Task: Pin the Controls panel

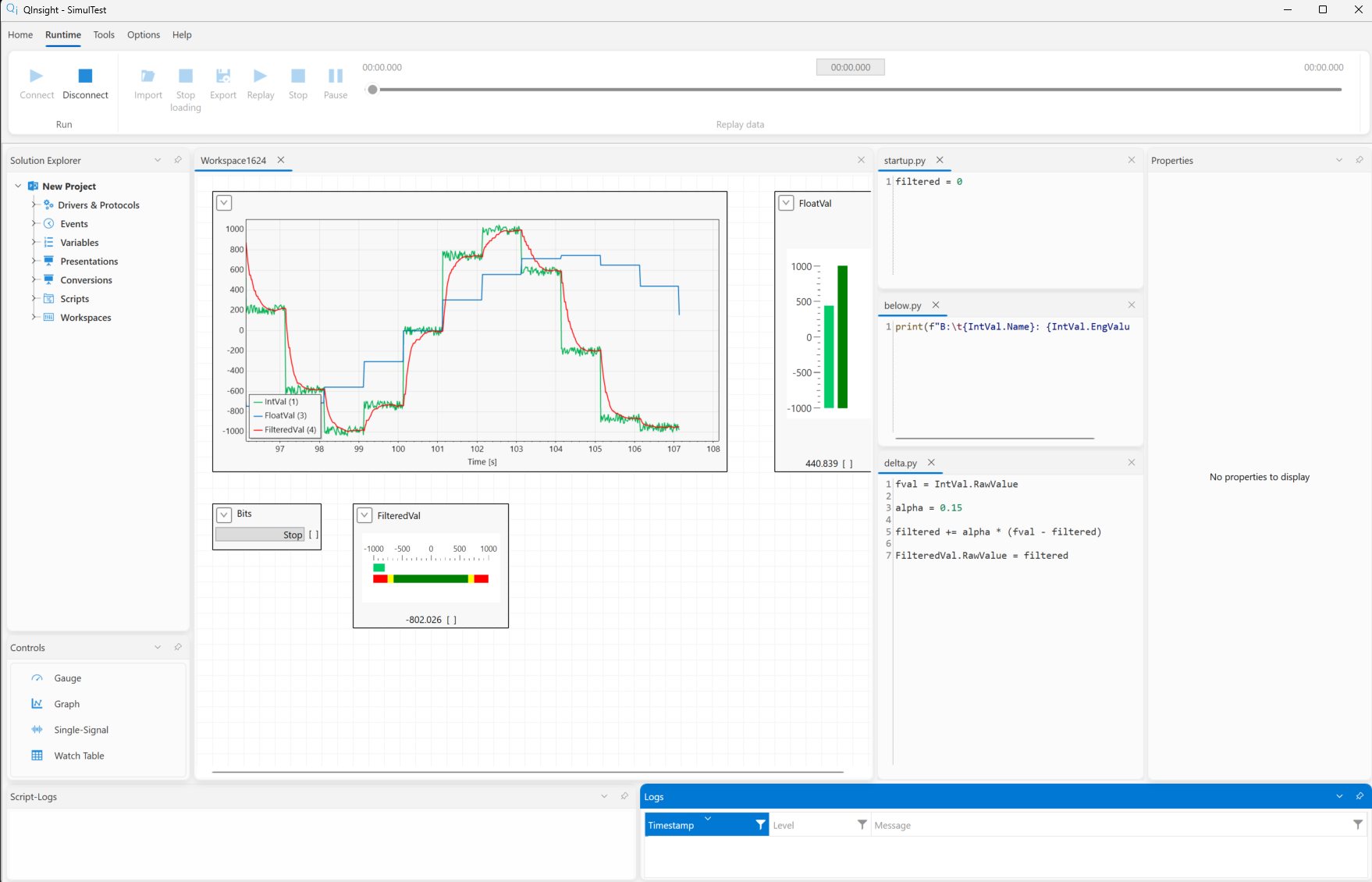Action: (x=178, y=647)
